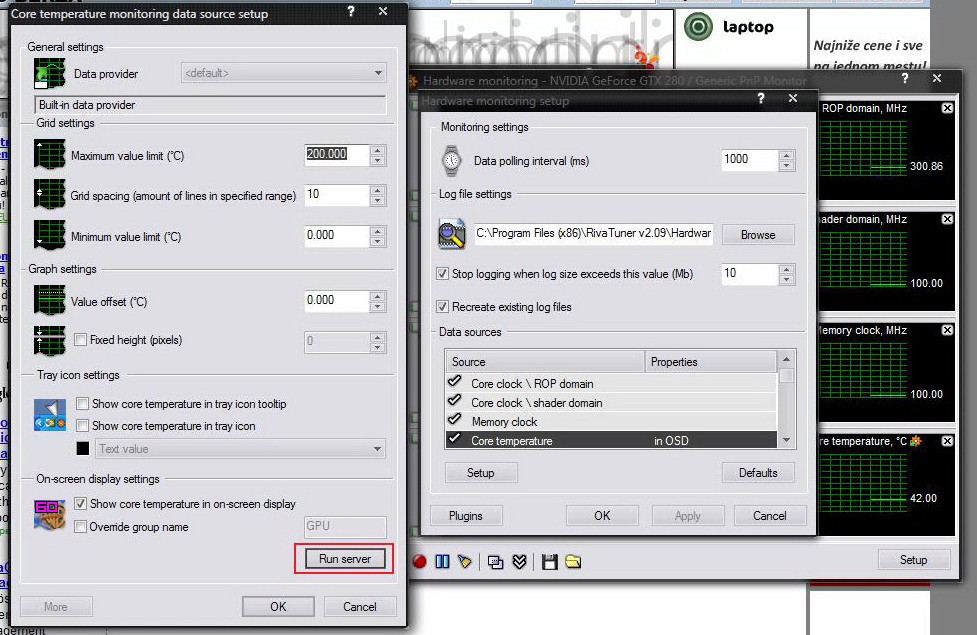Click Browse for log file

[758, 235]
